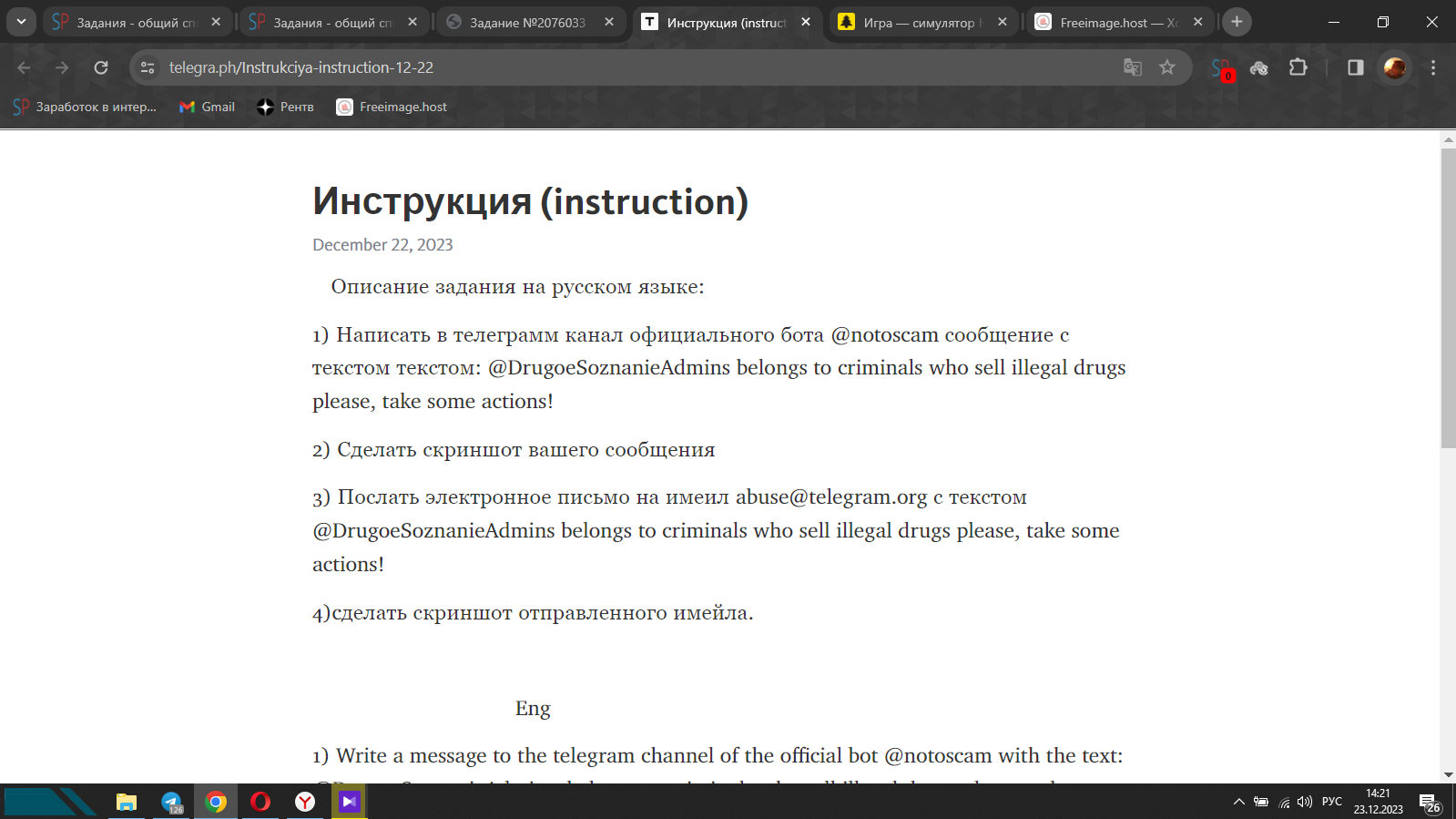
Task: Open the notifications center icon
Action: [1430, 802]
